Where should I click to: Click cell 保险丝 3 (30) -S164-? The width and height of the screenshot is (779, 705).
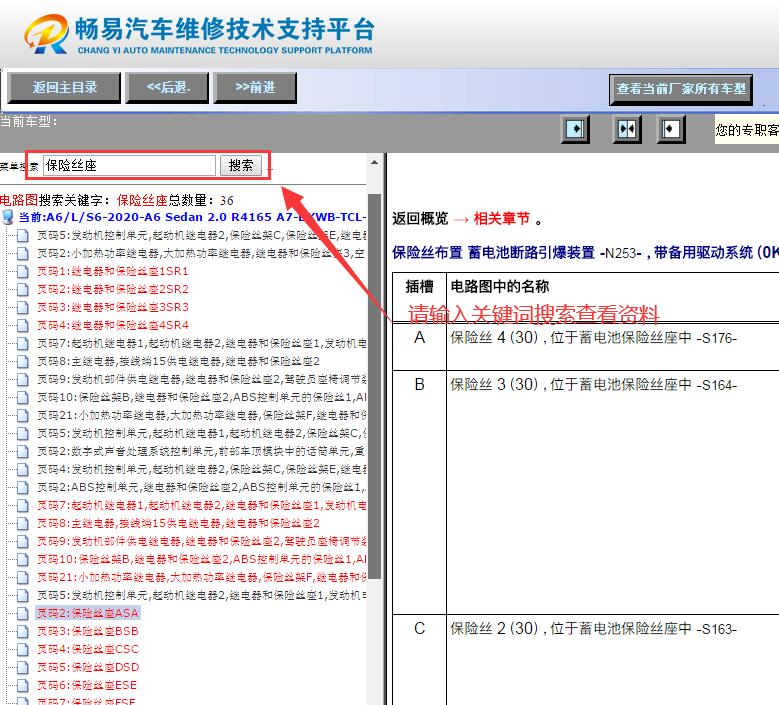coord(593,385)
